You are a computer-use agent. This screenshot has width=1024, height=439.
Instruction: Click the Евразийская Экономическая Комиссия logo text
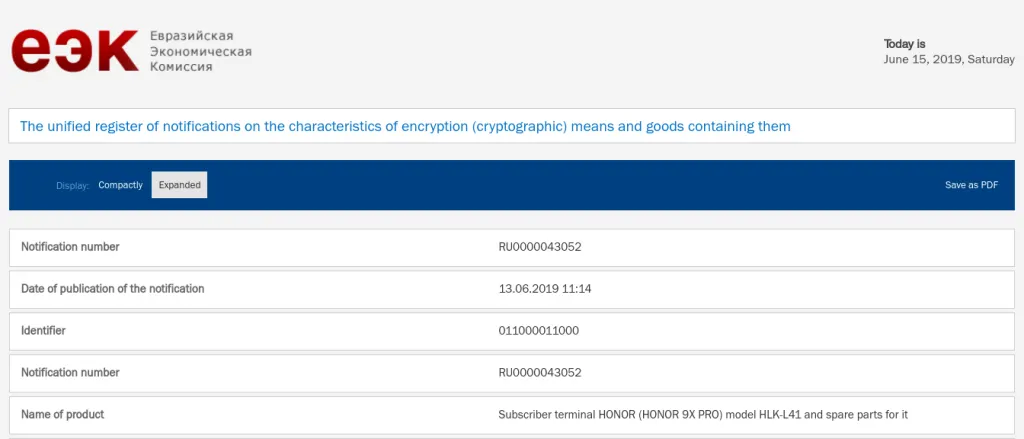click(x=199, y=51)
